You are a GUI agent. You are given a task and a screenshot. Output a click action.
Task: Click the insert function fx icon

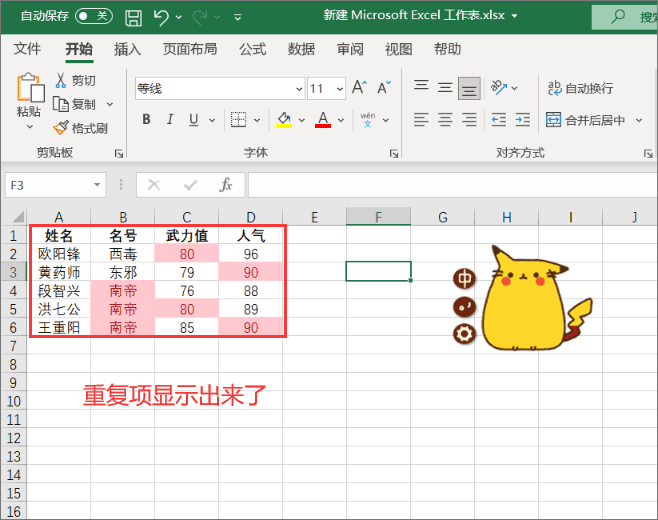point(226,185)
